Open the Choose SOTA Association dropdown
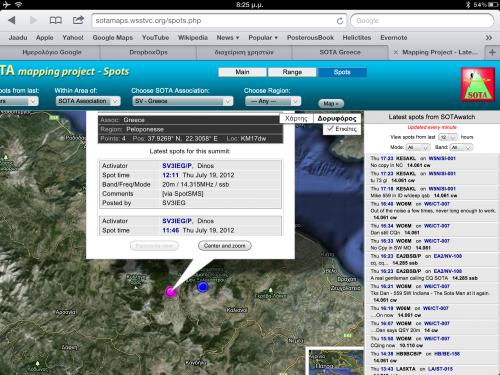Image resolution: width=500 pixels, height=375 pixels. coord(183,101)
